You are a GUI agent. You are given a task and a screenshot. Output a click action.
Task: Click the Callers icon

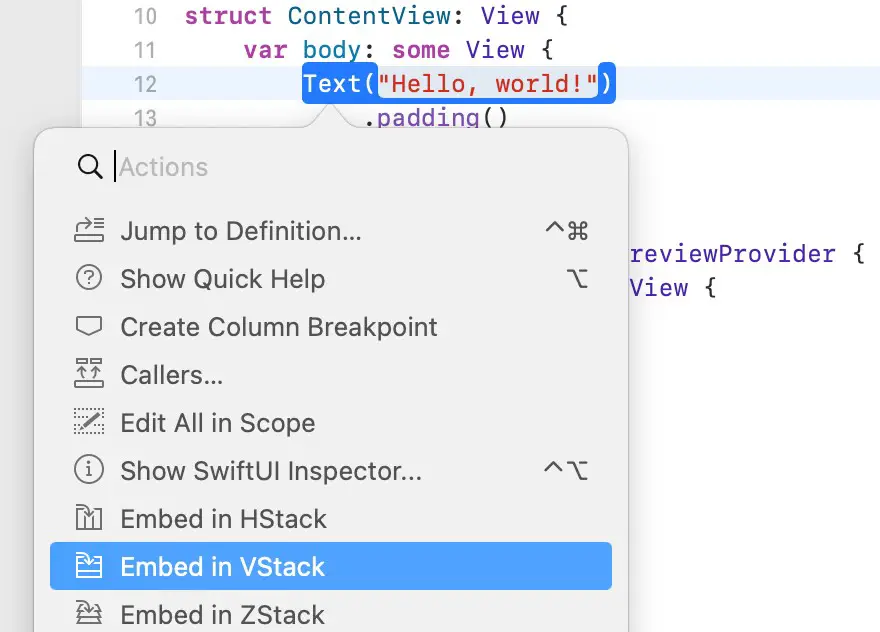click(x=89, y=374)
